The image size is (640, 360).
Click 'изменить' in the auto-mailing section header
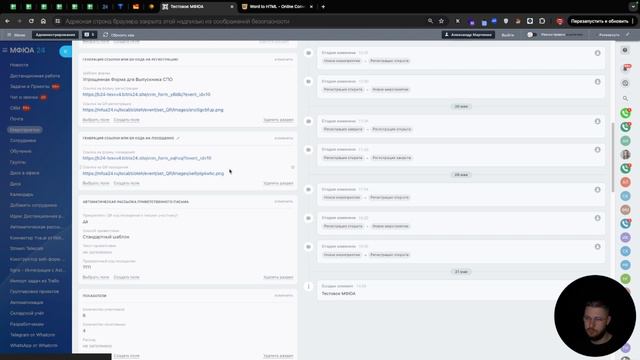(x=284, y=202)
